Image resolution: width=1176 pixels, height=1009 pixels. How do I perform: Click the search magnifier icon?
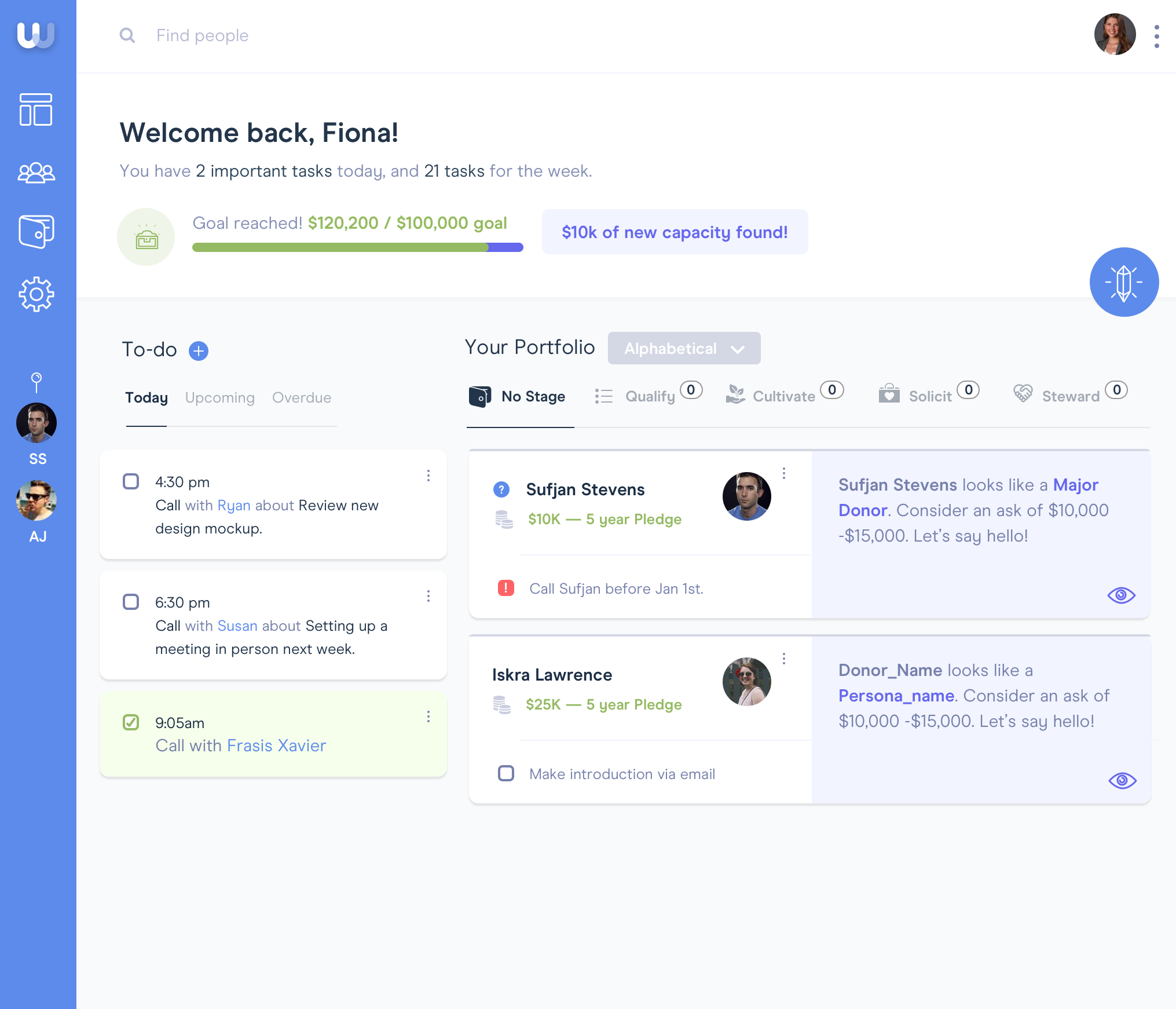(x=127, y=35)
